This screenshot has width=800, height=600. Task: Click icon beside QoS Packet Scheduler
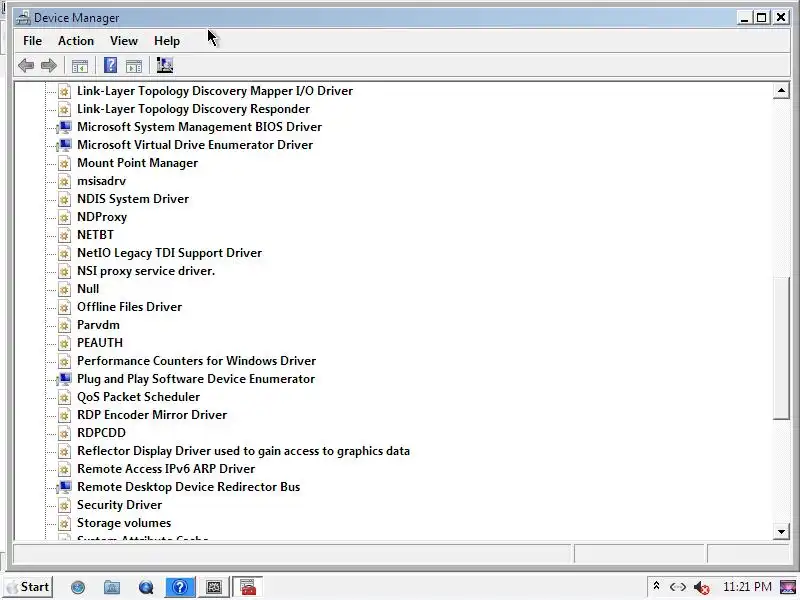[64, 397]
